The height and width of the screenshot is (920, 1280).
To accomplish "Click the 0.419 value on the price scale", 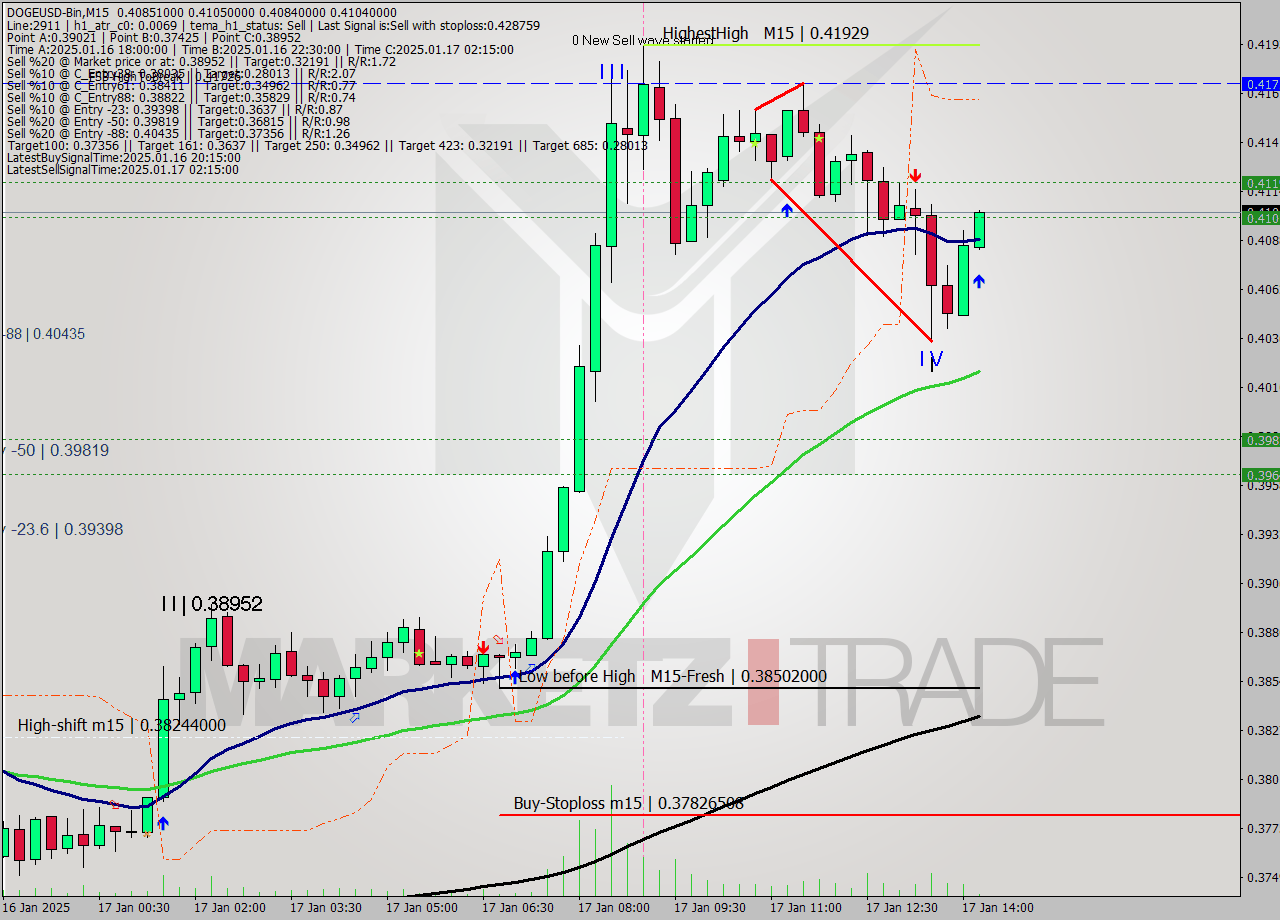I will 1262,44.
